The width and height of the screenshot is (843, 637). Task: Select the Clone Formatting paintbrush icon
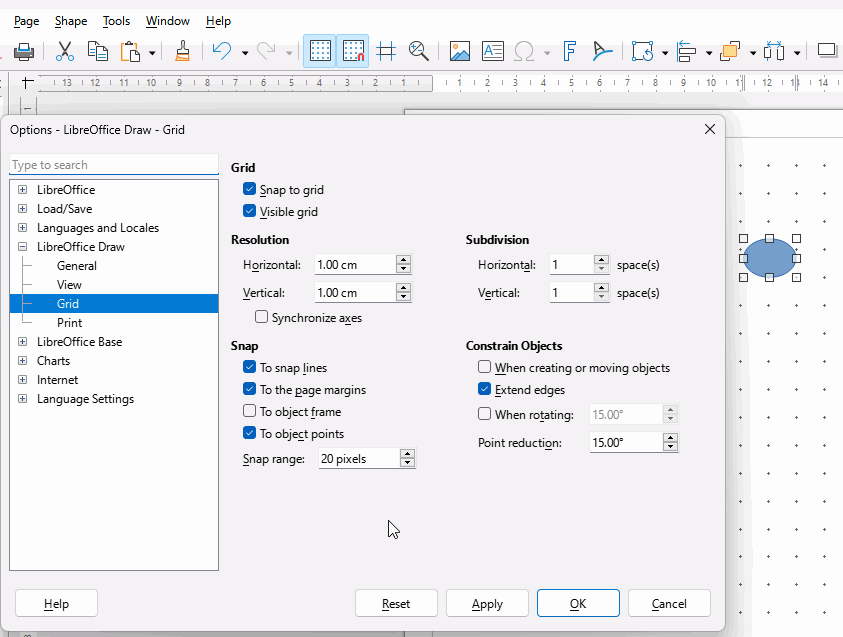(x=182, y=52)
